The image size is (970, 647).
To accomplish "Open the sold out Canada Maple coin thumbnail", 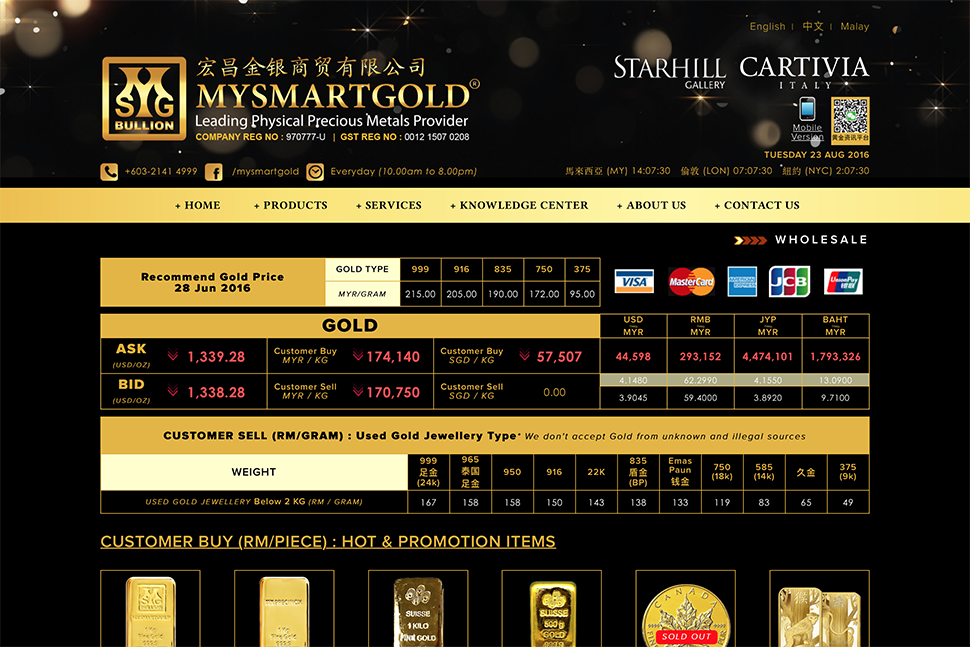I will tap(685, 609).
